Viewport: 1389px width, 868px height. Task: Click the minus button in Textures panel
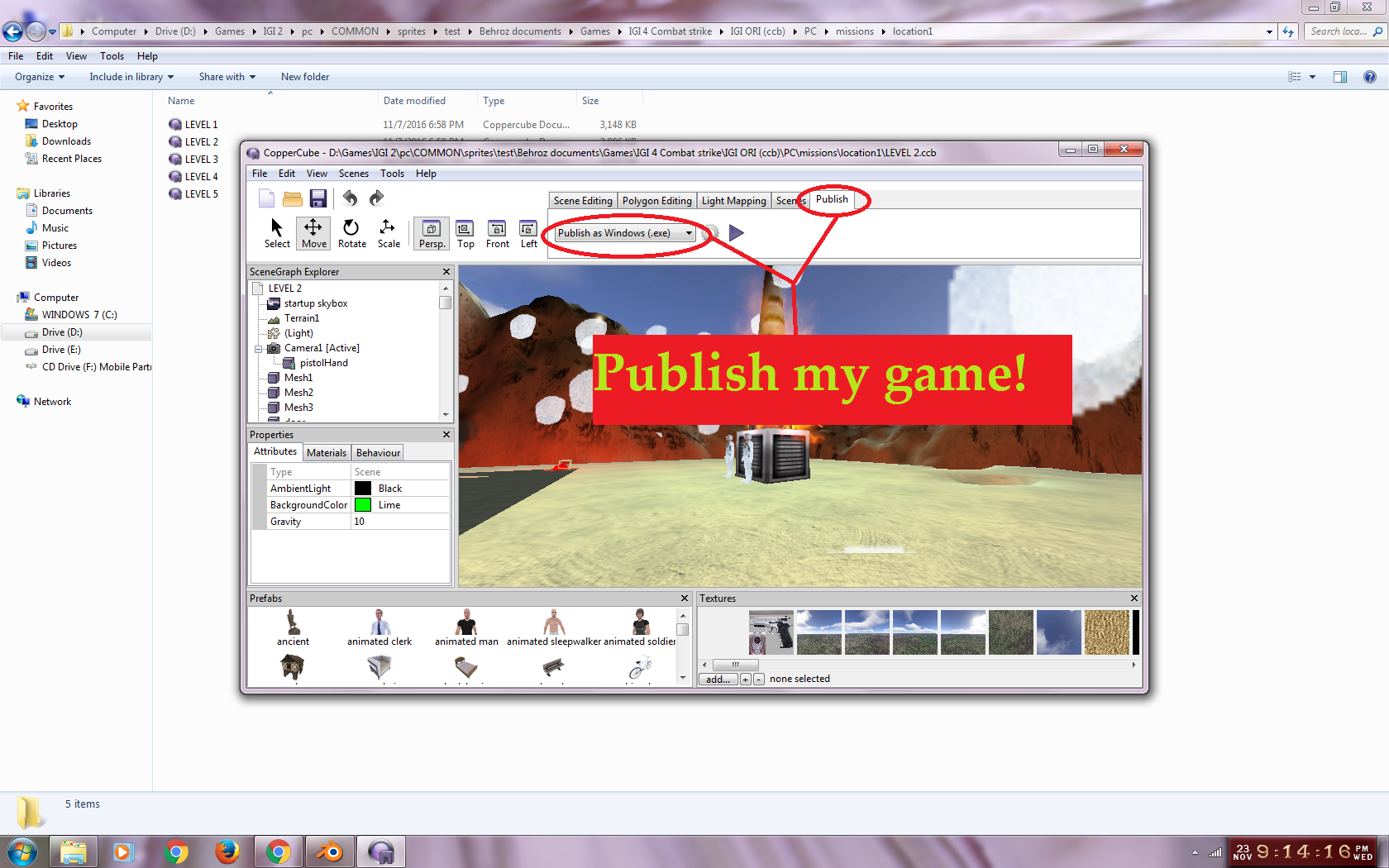pyautogui.click(x=759, y=680)
